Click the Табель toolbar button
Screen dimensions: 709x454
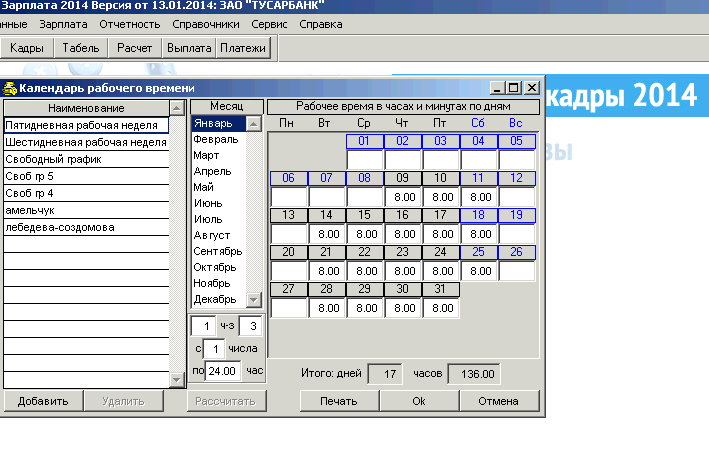(x=81, y=48)
